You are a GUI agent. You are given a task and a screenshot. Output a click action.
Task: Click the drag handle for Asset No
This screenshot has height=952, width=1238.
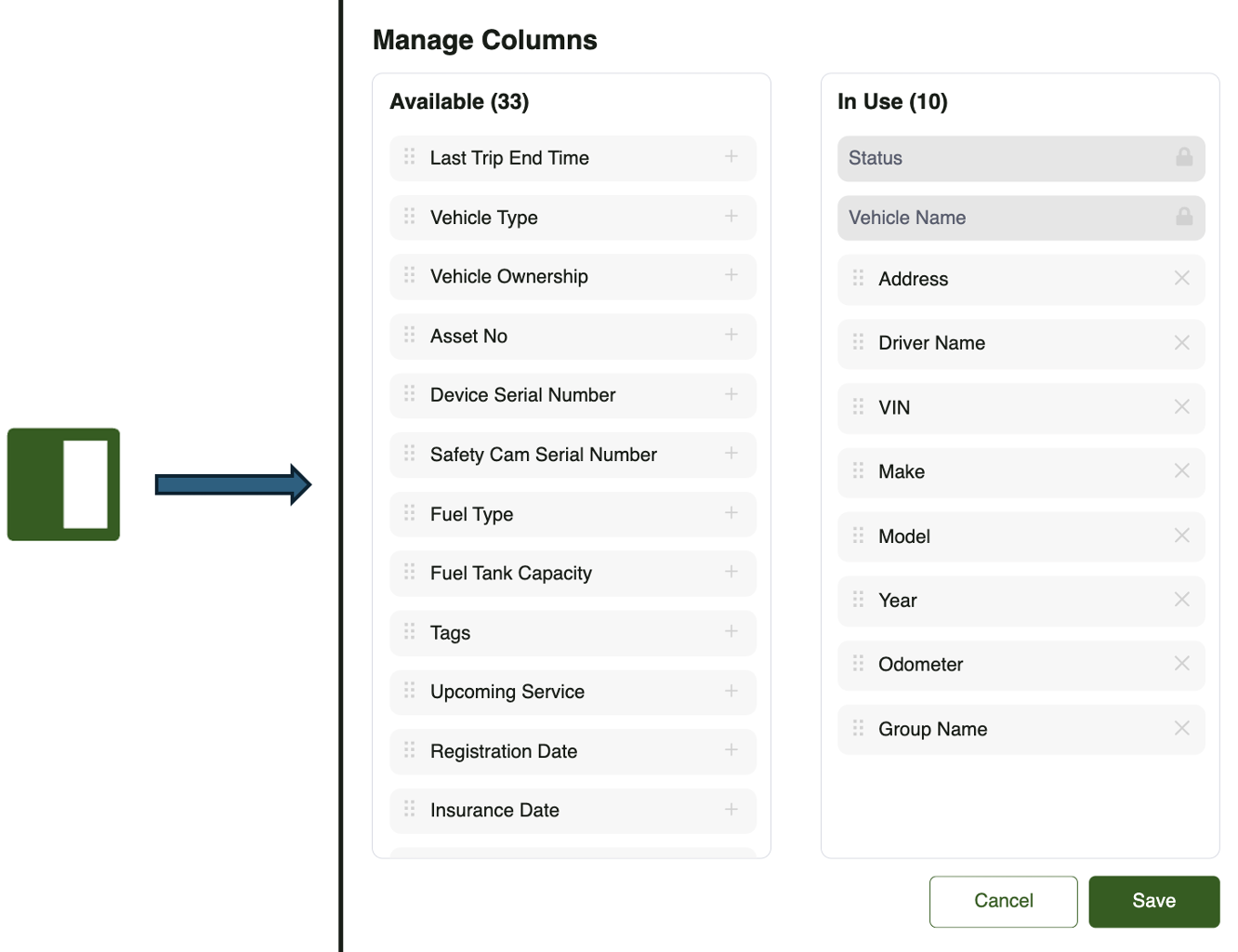click(410, 336)
